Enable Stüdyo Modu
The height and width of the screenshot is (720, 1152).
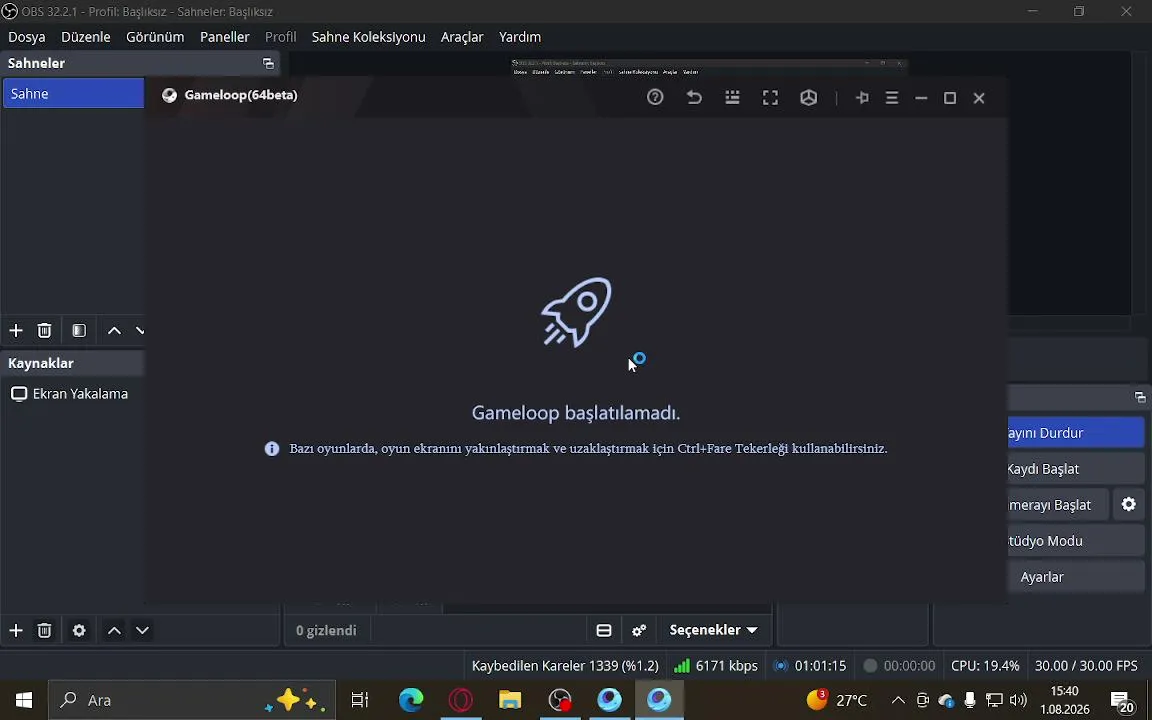1076,541
